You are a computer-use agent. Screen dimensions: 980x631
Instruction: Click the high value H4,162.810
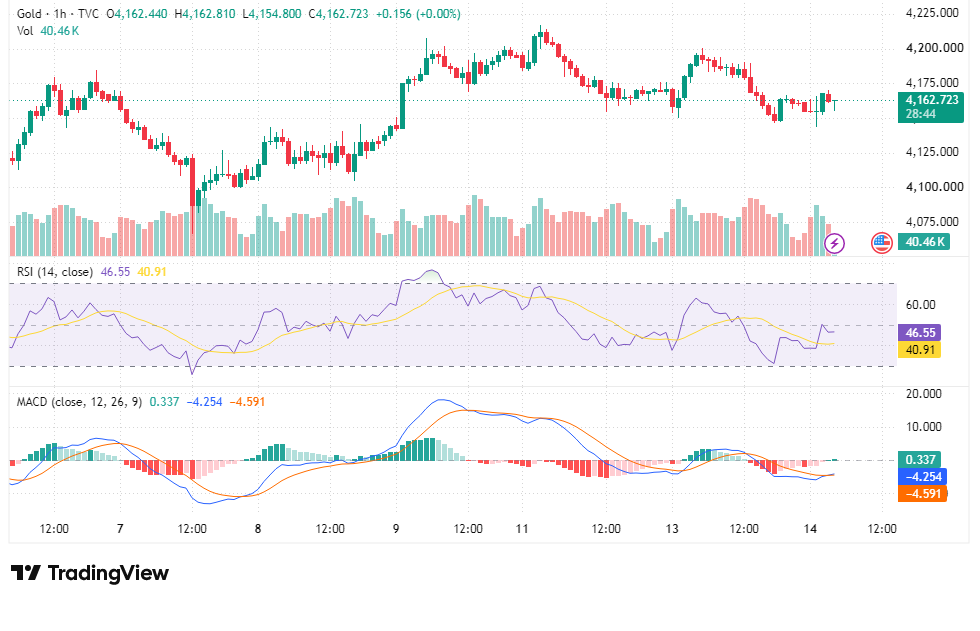coord(204,14)
